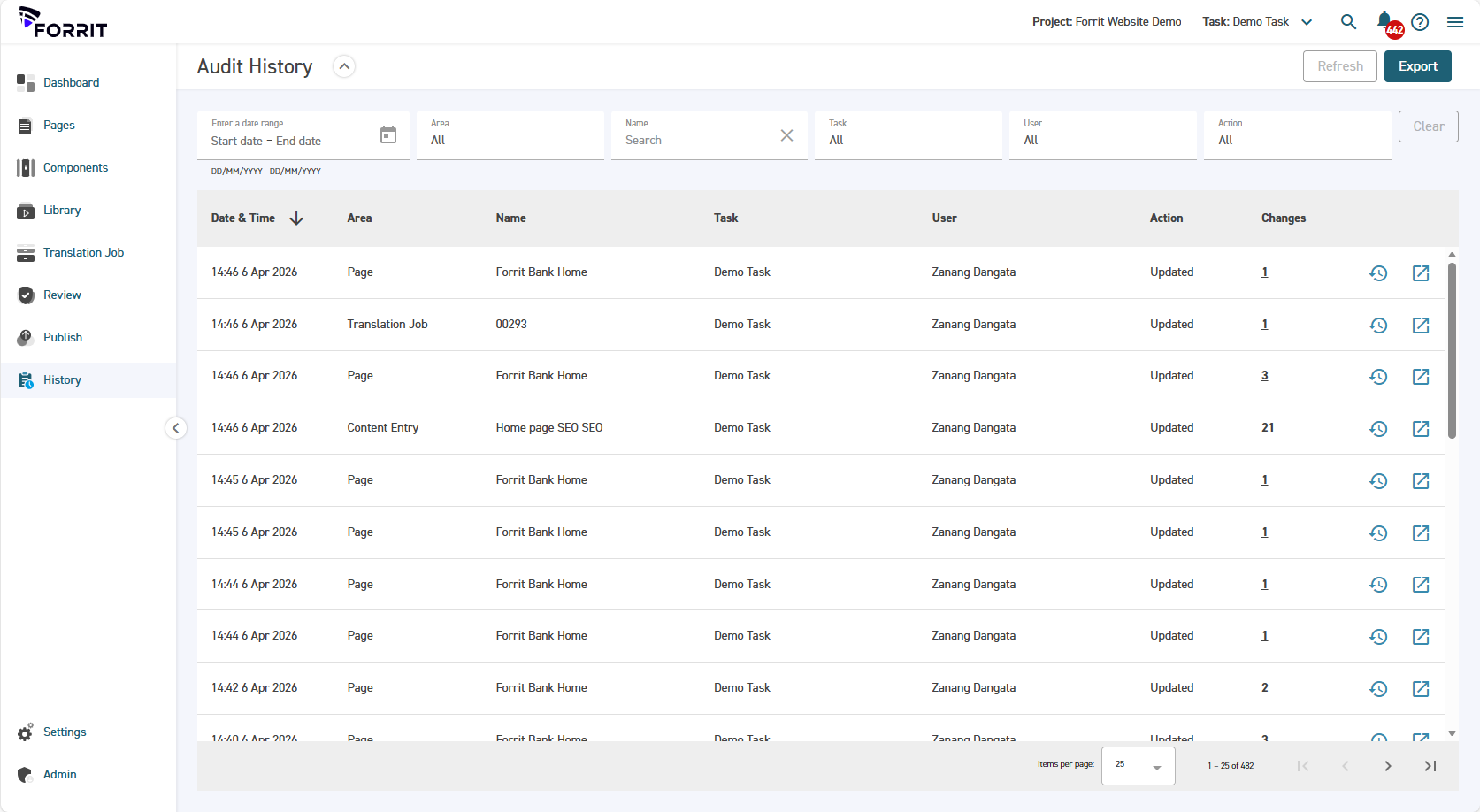This screenshot has height=812, width=1480.
Task: Open Home page SEO SEO entry in new window
Action: coord(1421,429)
